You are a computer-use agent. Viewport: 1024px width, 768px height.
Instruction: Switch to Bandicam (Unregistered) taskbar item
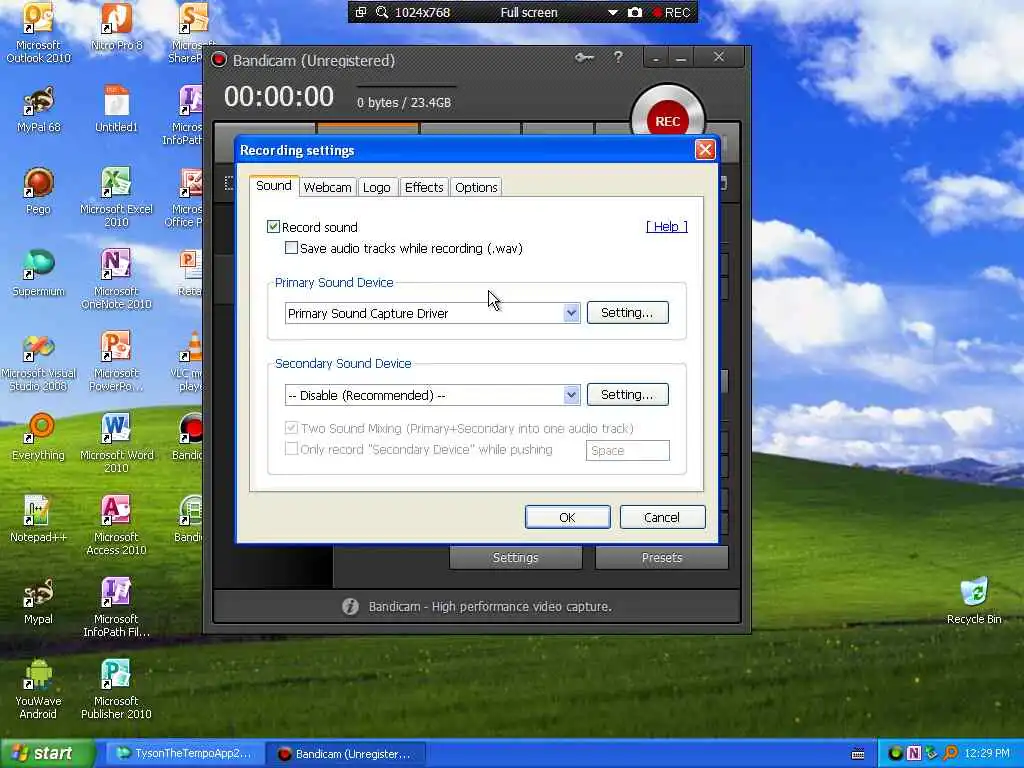(346, 754)
